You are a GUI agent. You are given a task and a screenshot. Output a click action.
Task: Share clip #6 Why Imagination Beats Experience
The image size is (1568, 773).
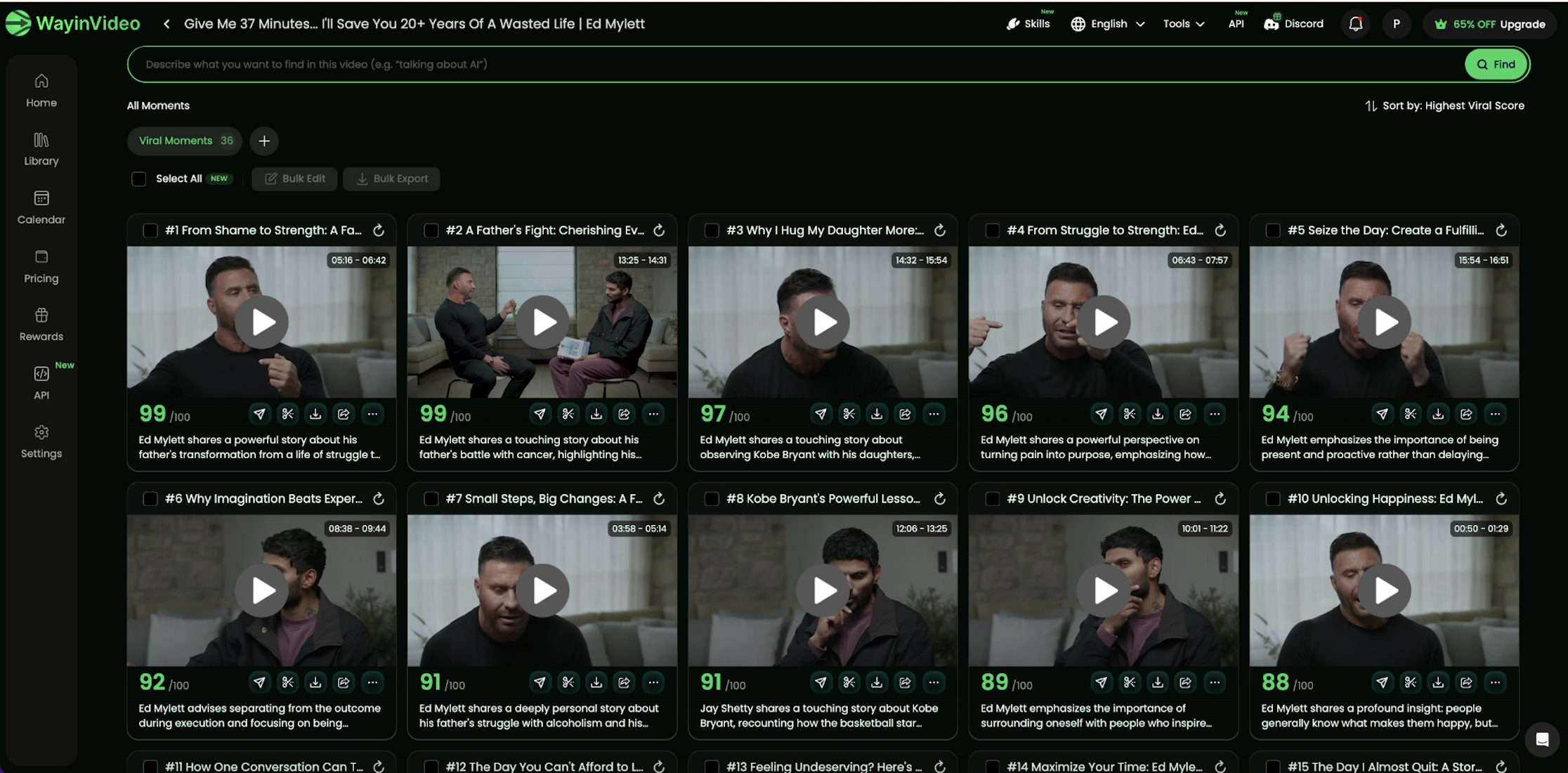click(x=344, y=683)
